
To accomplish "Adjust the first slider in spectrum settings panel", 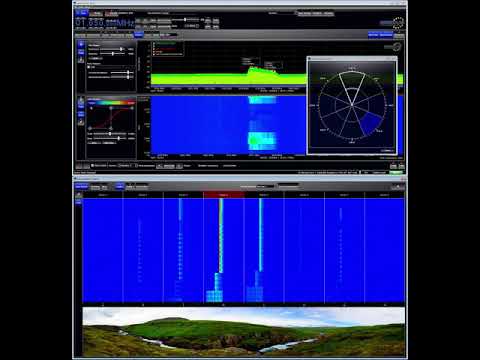I will pos(112,49).
